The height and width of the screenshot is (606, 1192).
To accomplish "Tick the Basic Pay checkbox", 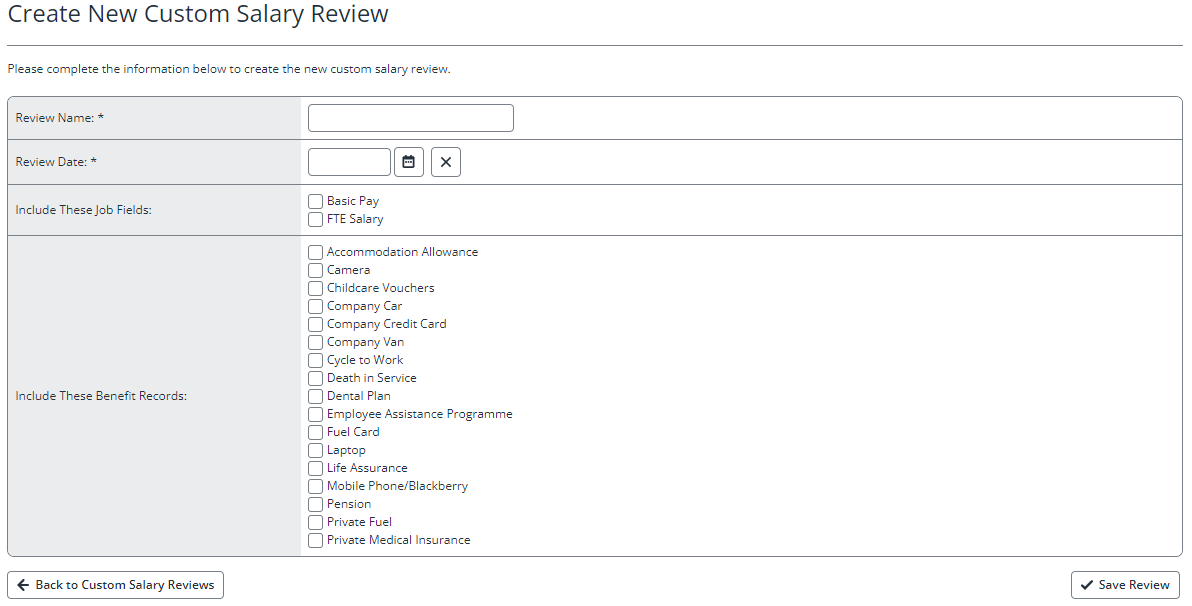I will tap(315, 201).
